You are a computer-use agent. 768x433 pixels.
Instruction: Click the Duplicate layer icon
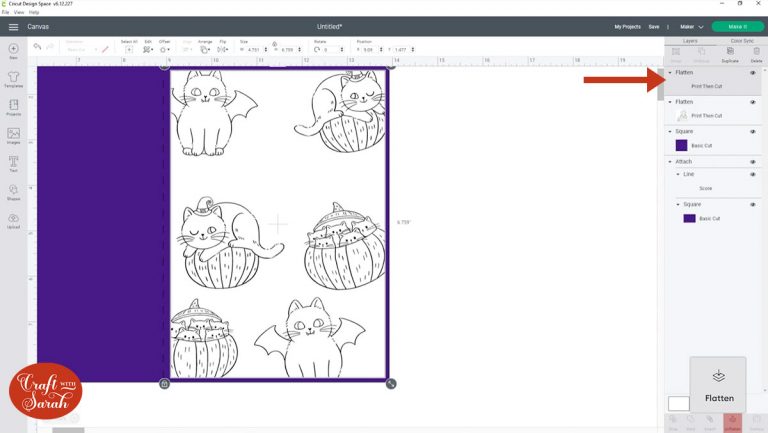coord(729,53)
